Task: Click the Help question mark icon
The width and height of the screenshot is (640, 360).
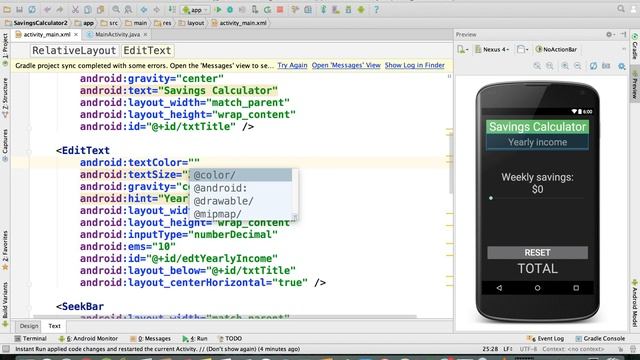Action: click(376, 9)
